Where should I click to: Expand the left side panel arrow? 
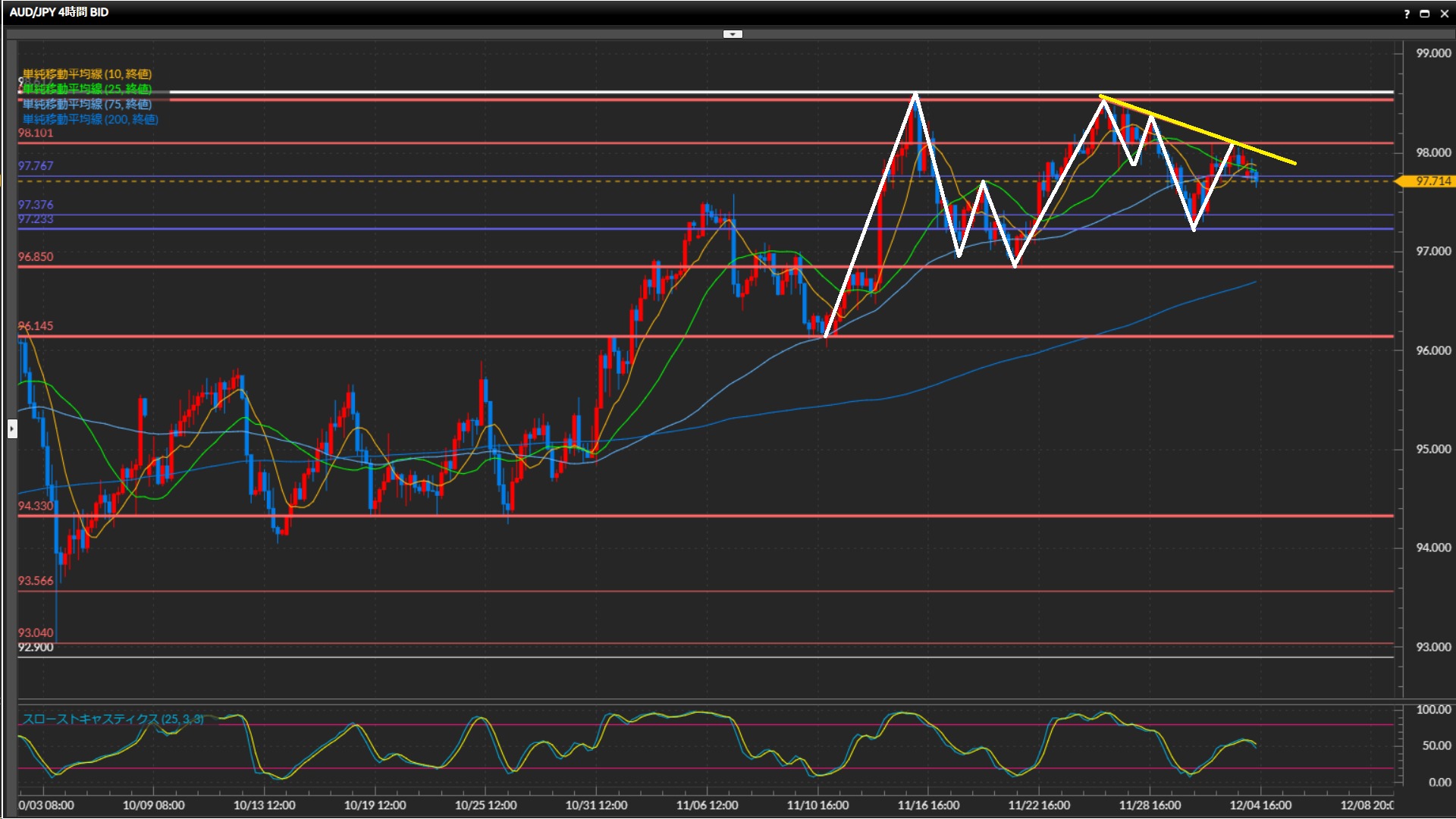coord(11,429)
